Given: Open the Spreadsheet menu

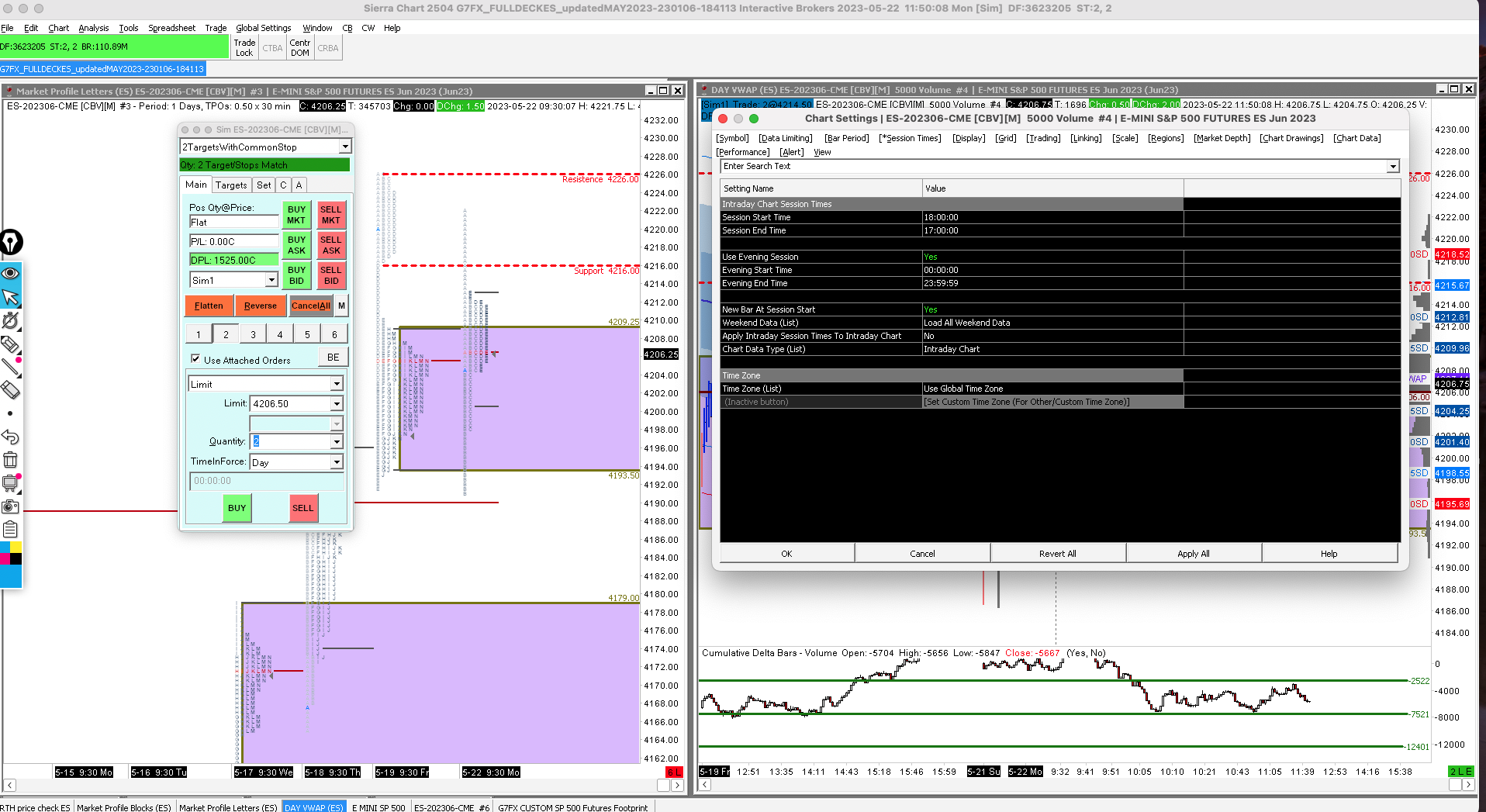Looking at the screenshot, I should click(x=172, y=28).
